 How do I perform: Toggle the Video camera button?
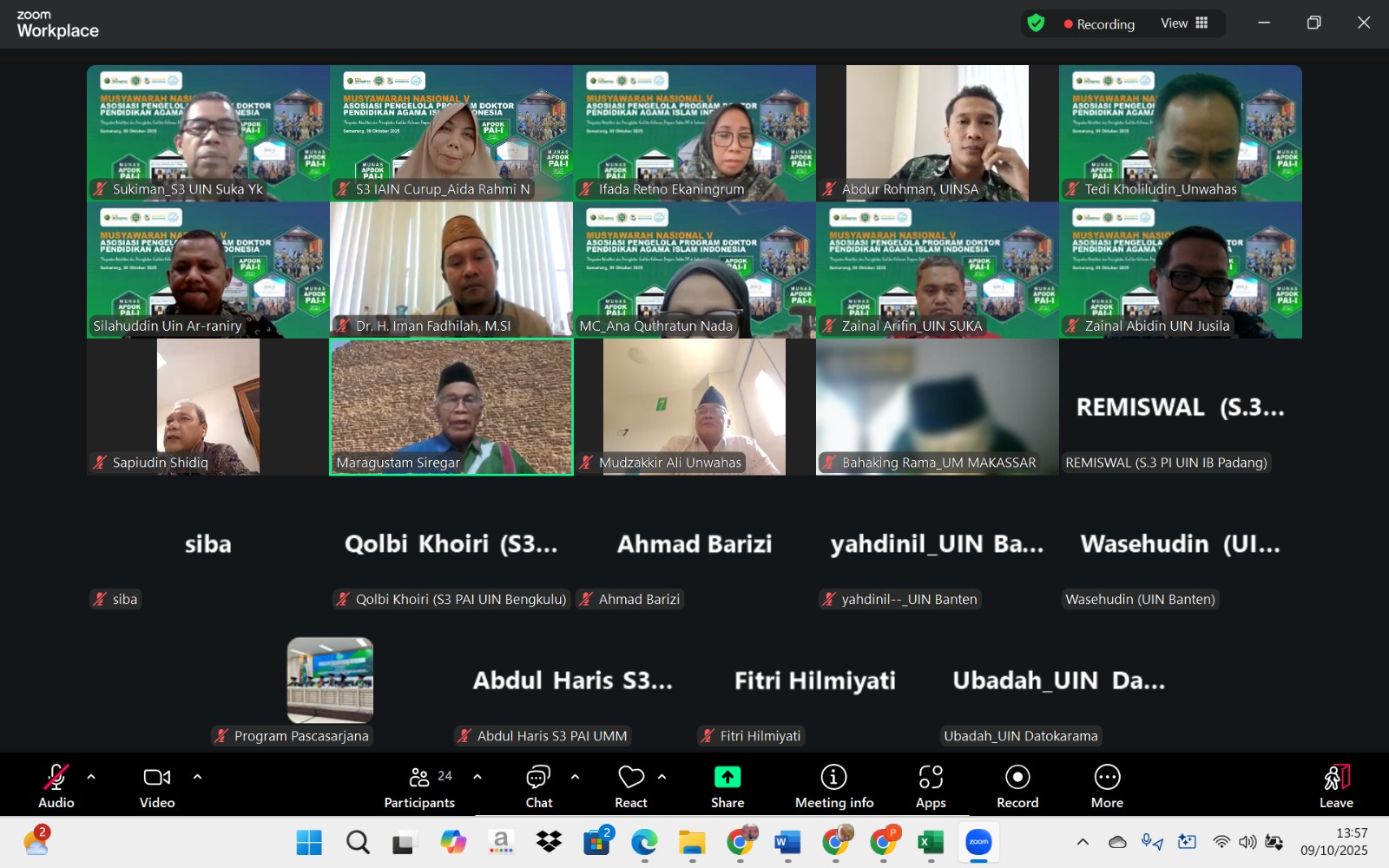(x=157, y=785)
